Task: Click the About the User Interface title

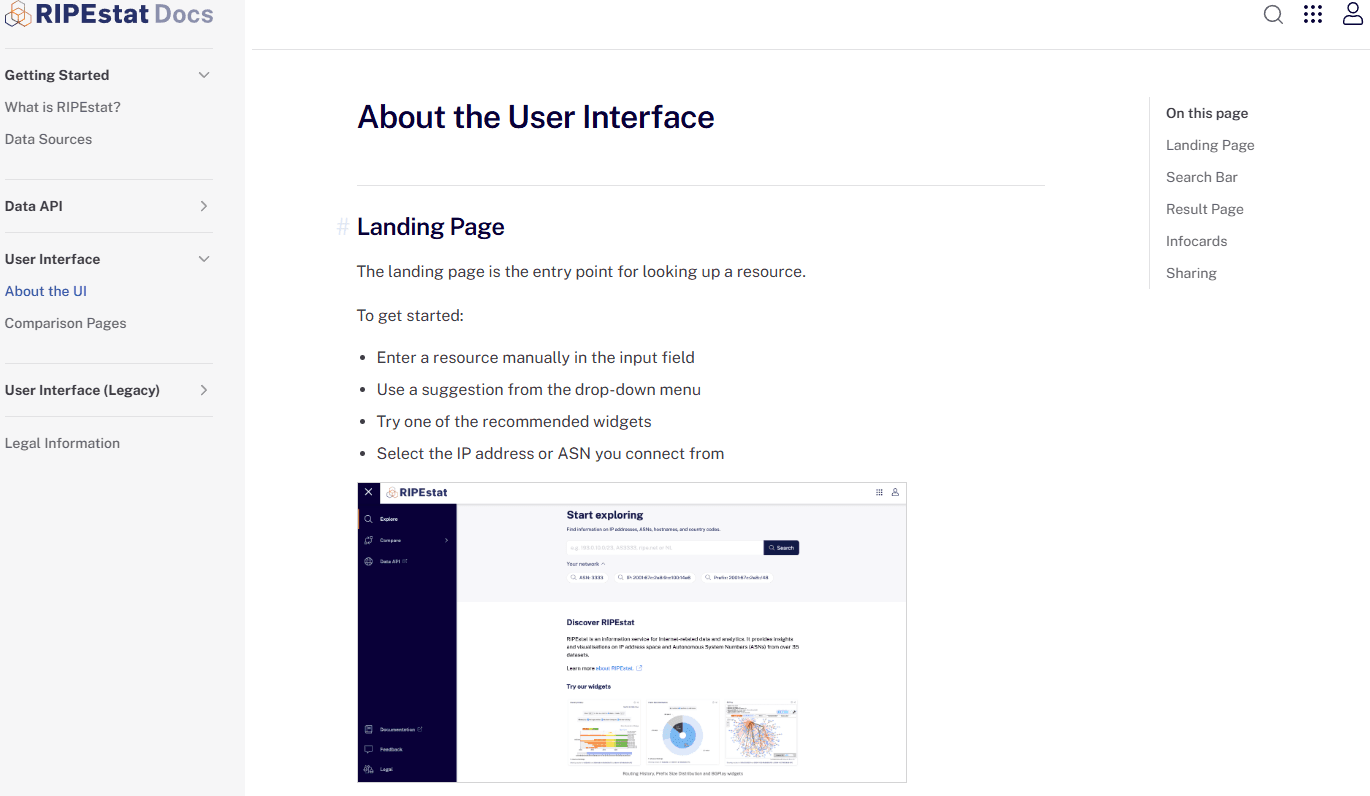Action: tap(536, 117)
